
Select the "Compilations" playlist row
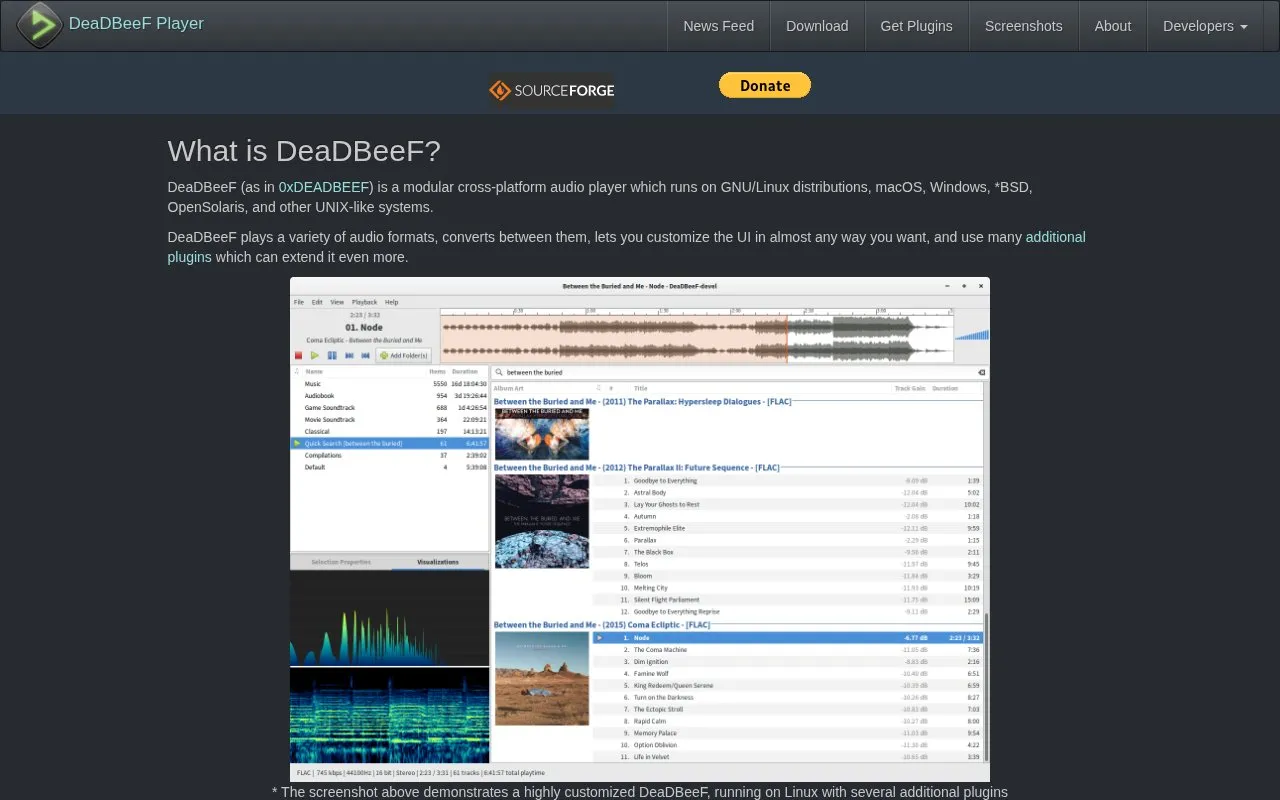pos(390,455)
